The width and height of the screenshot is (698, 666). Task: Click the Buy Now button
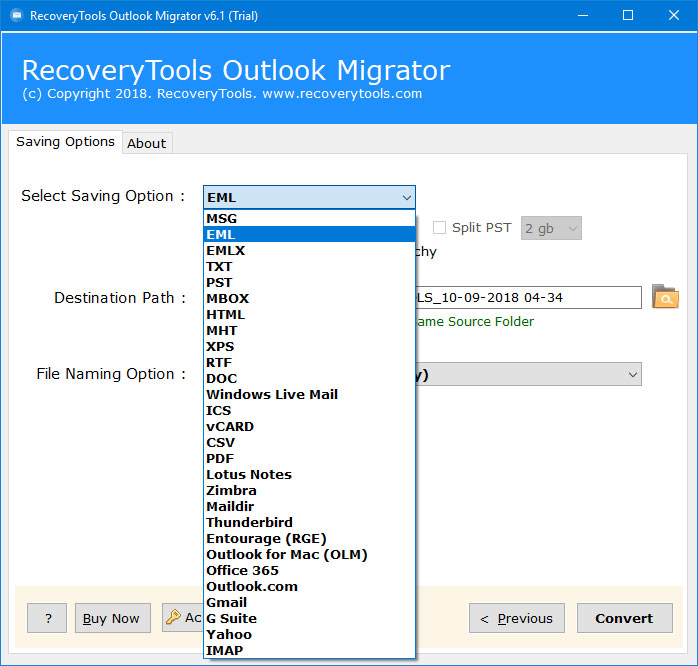tap(112, 618)
